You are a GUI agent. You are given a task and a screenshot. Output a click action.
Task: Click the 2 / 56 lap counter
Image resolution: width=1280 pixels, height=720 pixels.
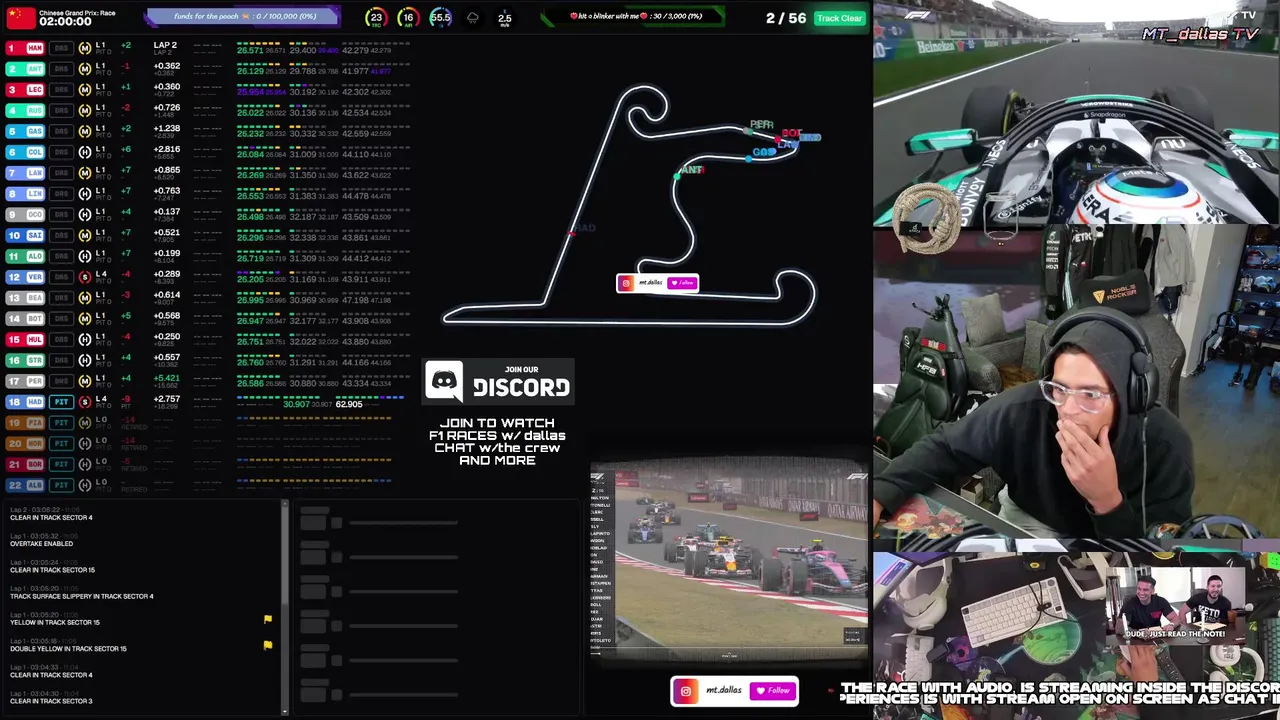(786, 18)
